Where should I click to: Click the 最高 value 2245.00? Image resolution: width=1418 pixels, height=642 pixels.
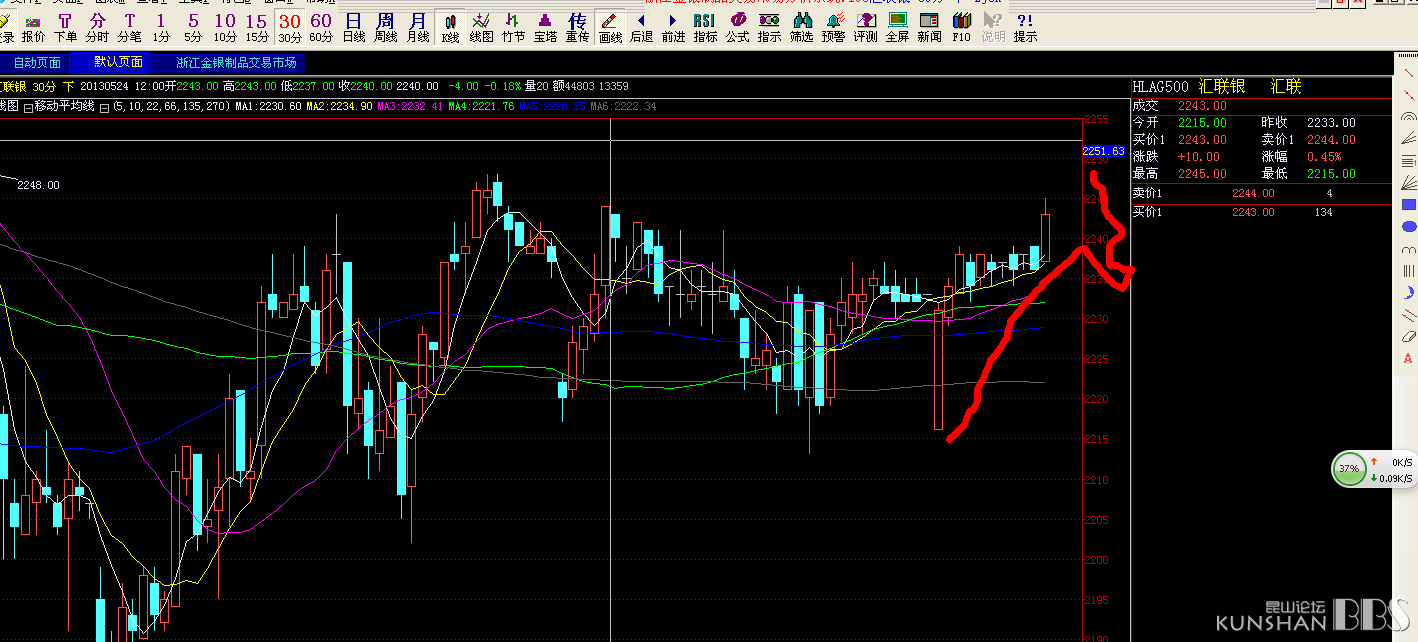(1202, 174)
